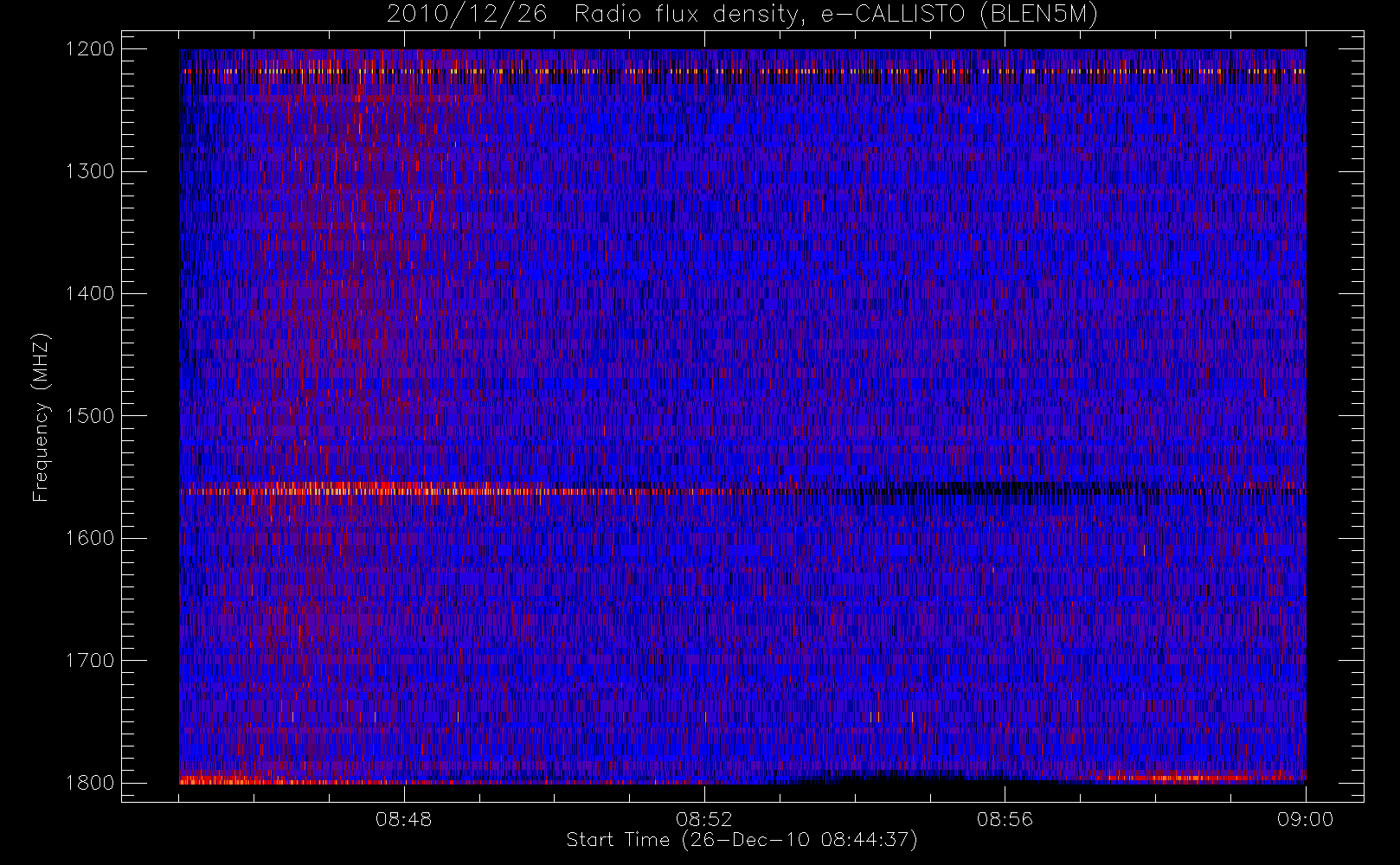Click the 09:00 time tick label

point(1306,819)
